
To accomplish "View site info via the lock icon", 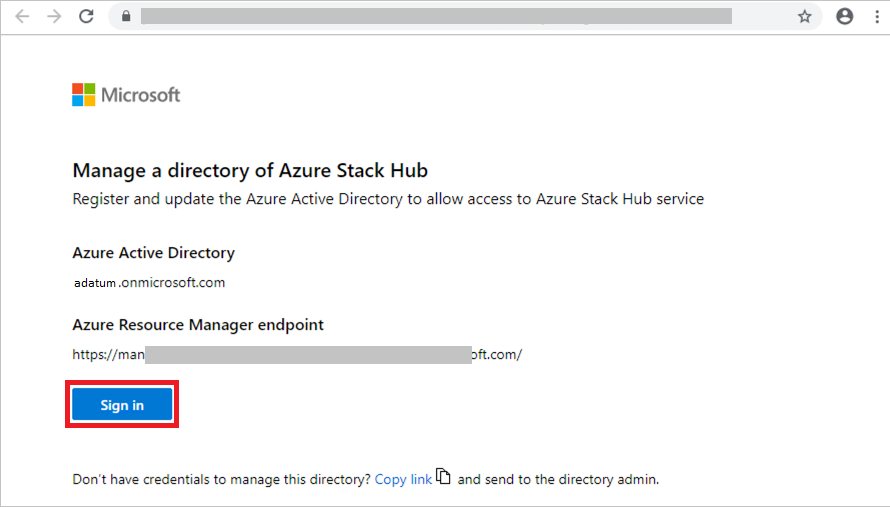I will coord(125,16).
